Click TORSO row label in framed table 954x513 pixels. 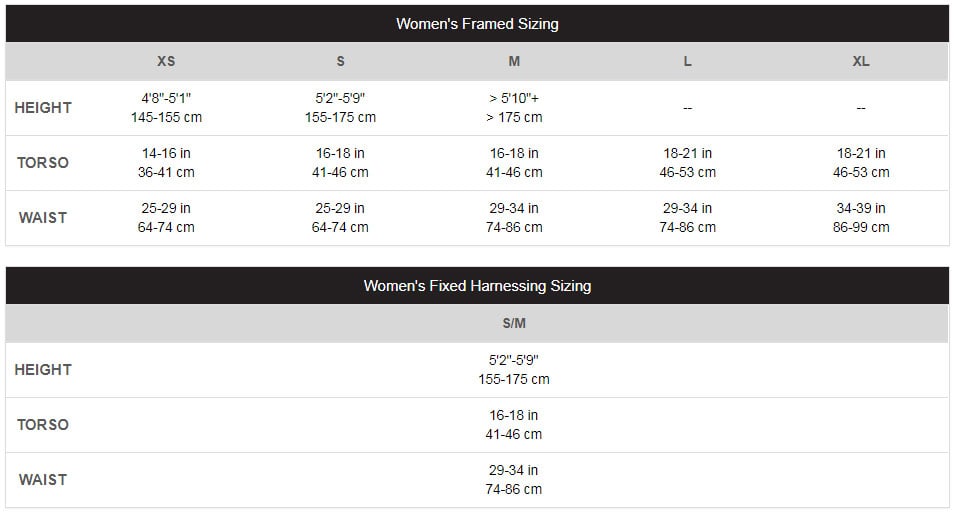(x=43, y=162)
